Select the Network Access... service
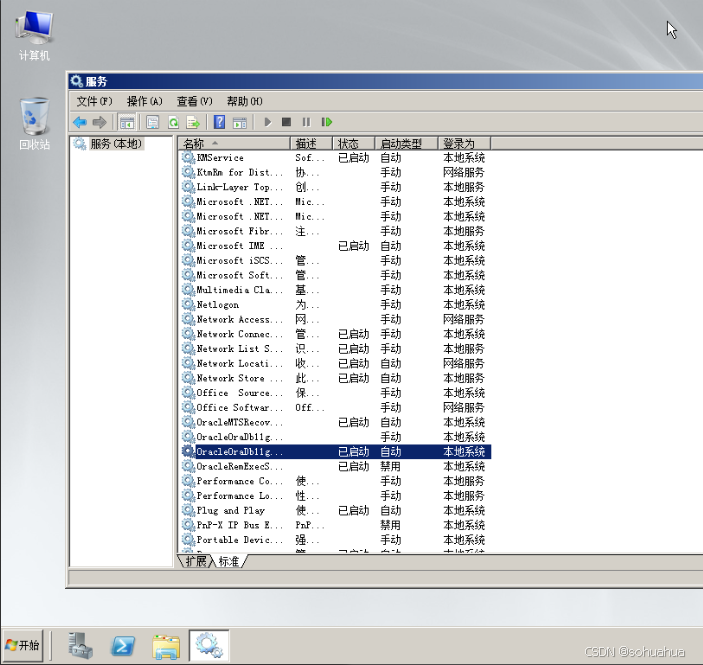This screenshot has width=703, height=665. tap(336, 320)
